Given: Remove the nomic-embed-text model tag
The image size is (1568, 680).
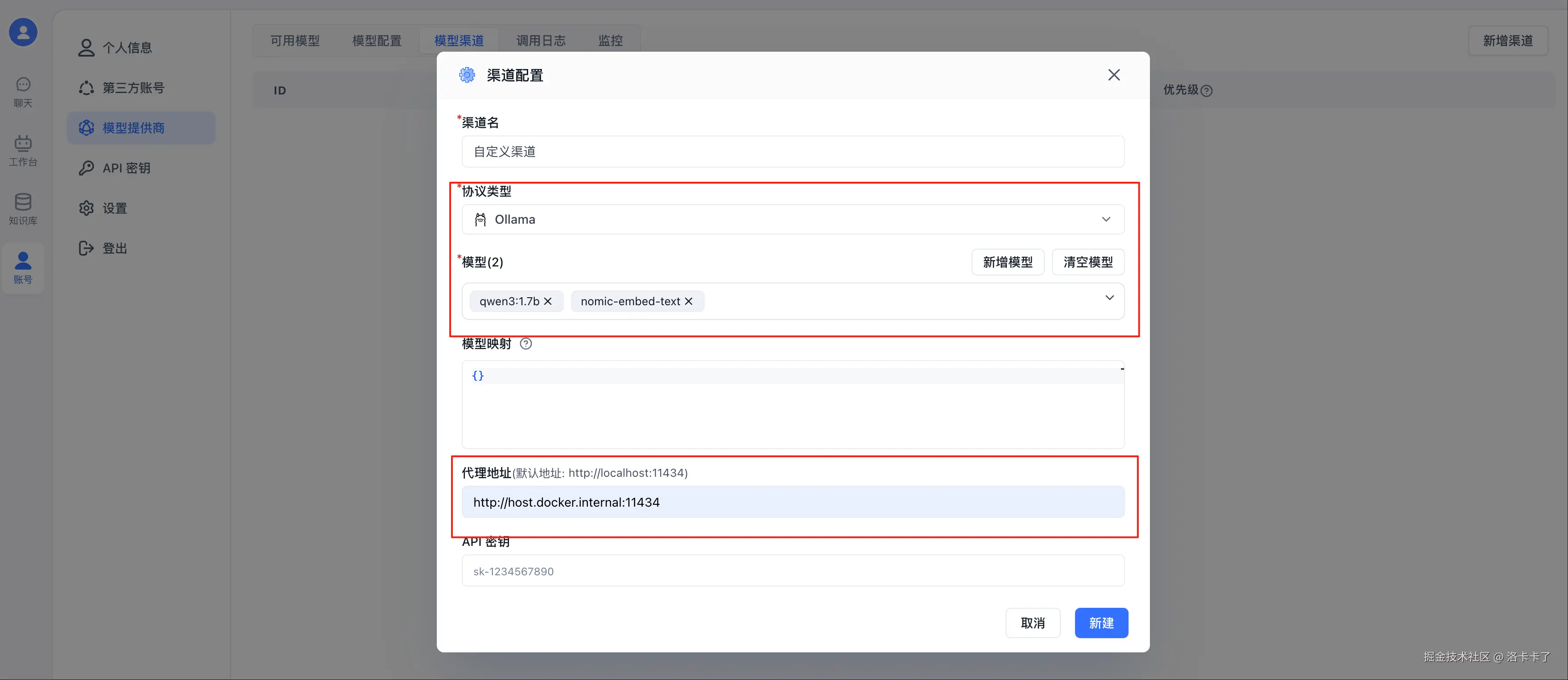Looking at the screenshot, I should click(689, 301).
